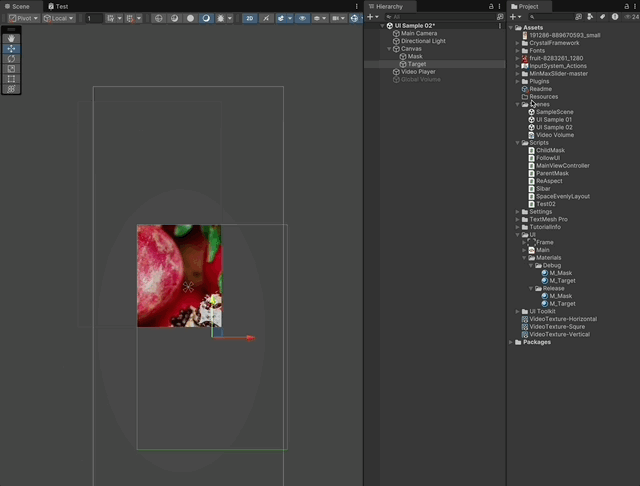Click Project search-by-import-log icon
This screenshot has width=640, height=486.
[615, 17]
